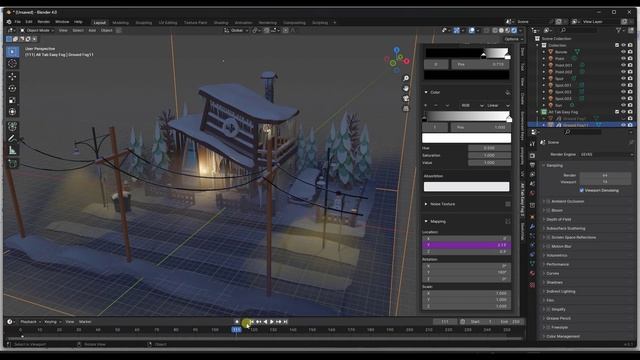The height and width of the screenshot is (360, 640).
Task: Click the Blender logo menu icon
Action: 9,22
